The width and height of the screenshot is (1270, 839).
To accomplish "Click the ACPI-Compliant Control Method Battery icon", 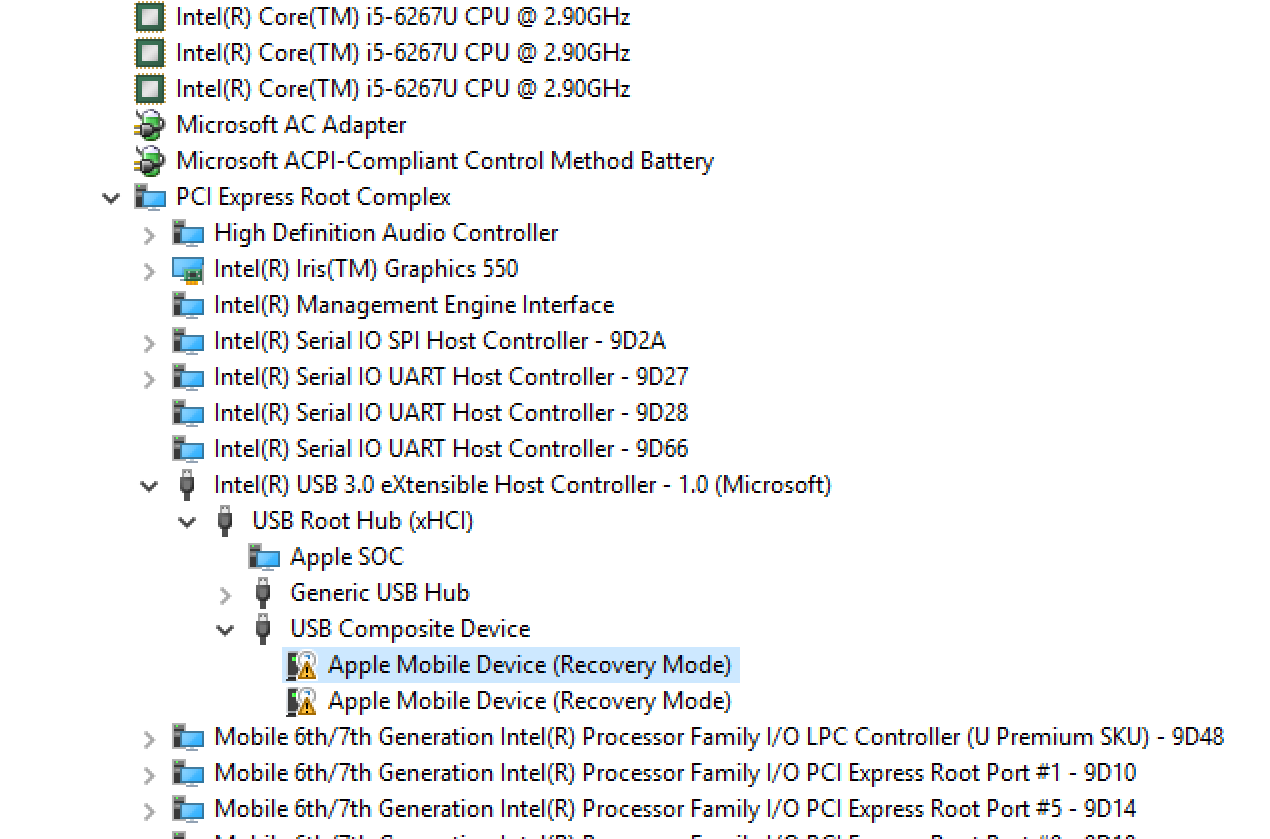I will point(149,161).
